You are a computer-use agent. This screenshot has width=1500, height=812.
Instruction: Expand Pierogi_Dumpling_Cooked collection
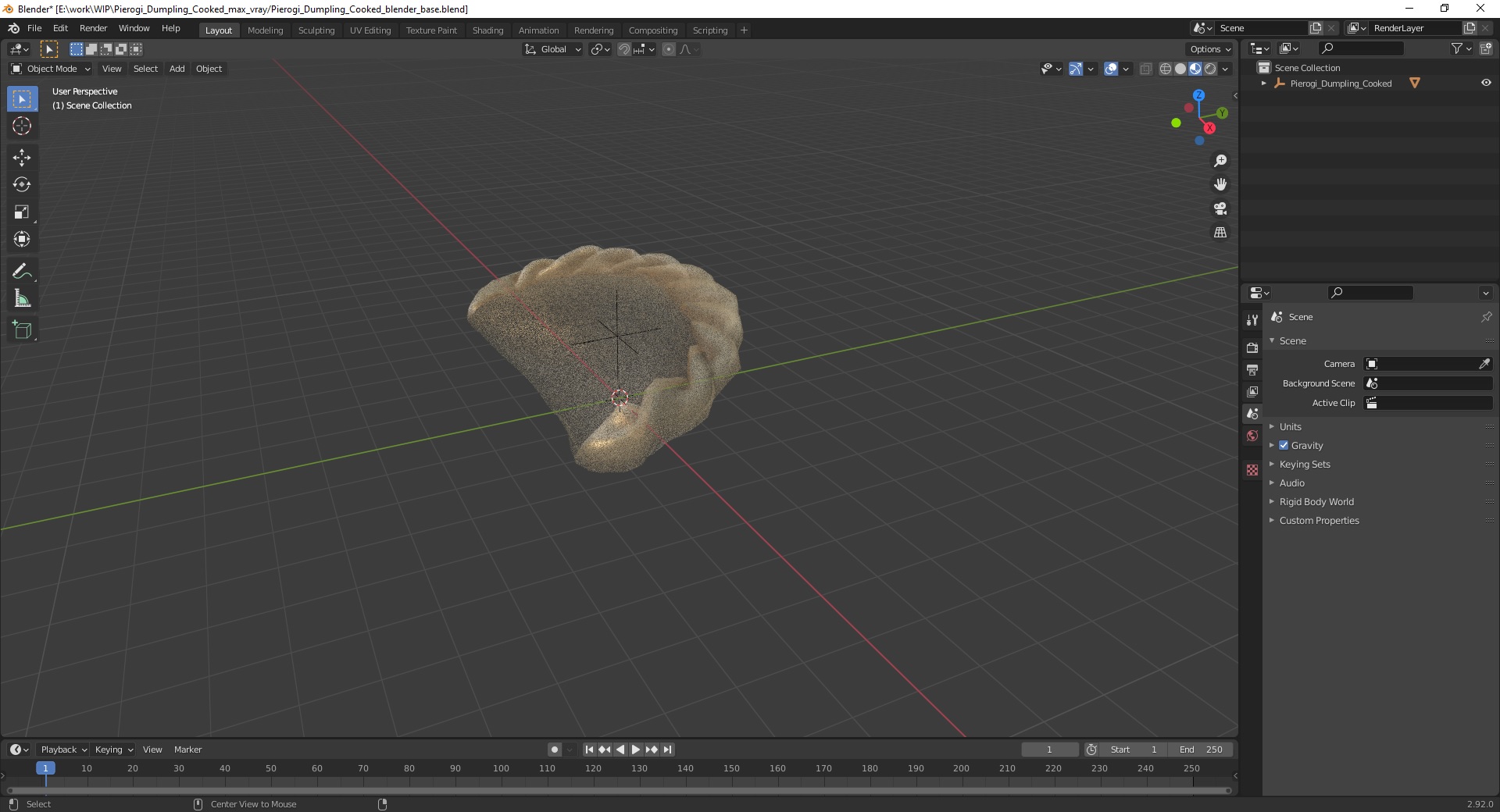click(1264, 83)
